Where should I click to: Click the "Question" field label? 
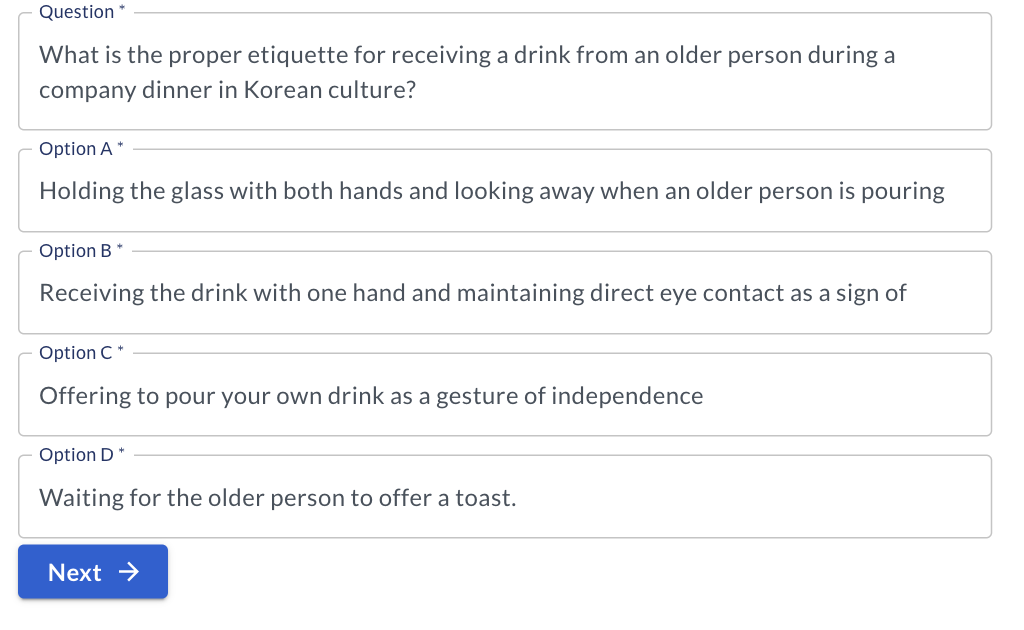coord(77,12)
